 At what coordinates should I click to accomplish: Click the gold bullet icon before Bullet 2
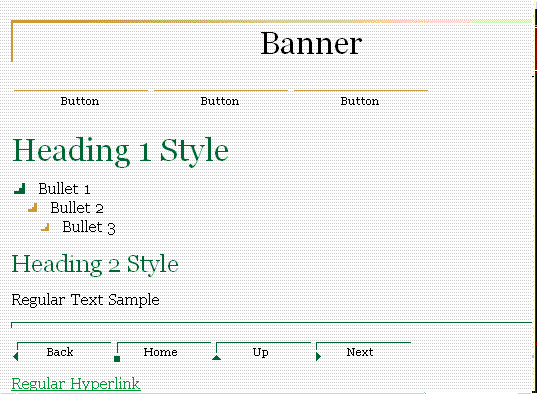click(33, 208)
